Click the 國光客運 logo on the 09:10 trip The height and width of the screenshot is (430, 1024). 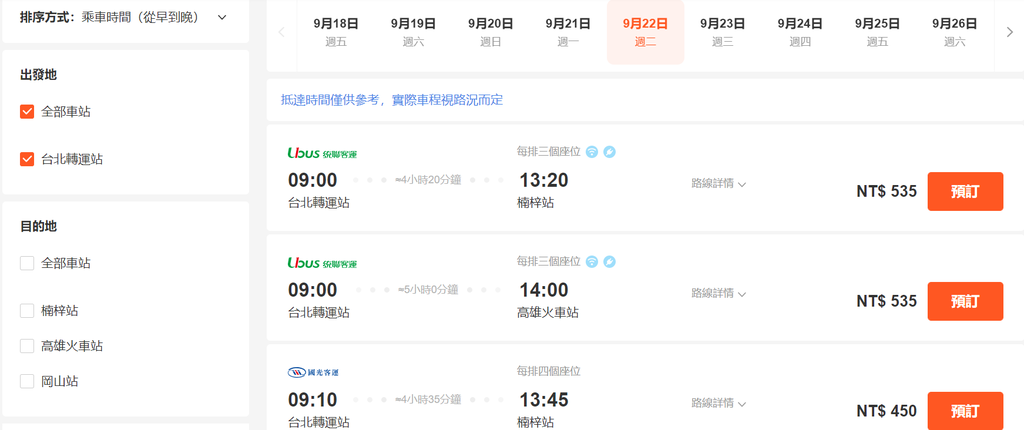point(313,372)
